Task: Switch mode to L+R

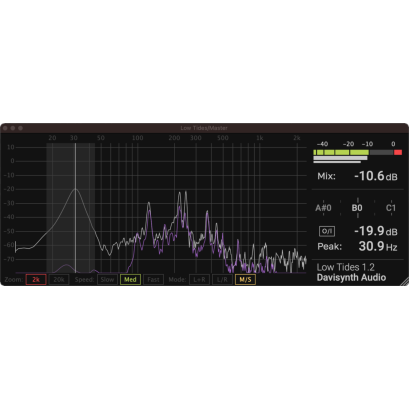Action: click(x=199, y=279)
